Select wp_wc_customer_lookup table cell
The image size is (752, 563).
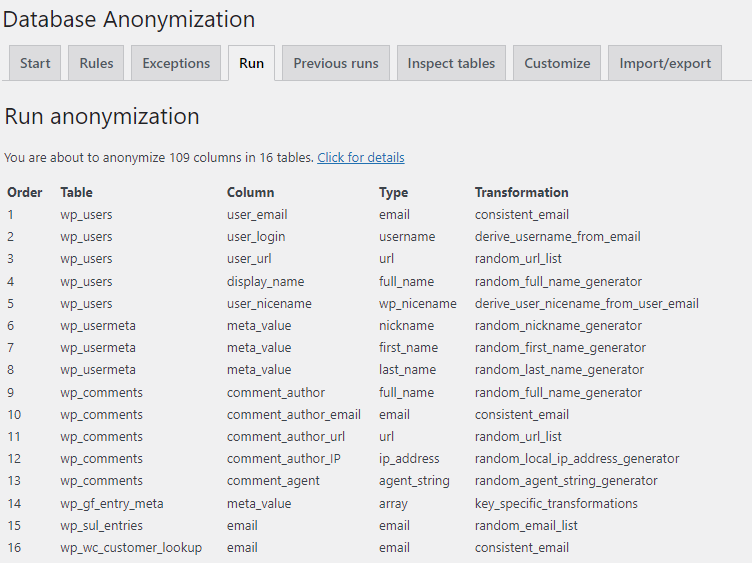[130, 548]
